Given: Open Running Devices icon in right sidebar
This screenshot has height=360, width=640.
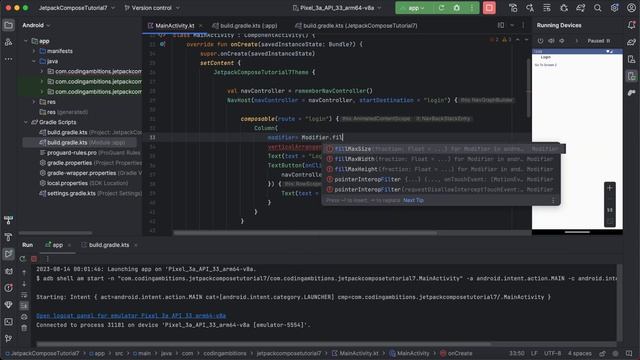Looking at the screenshot, I should point(631,76).
